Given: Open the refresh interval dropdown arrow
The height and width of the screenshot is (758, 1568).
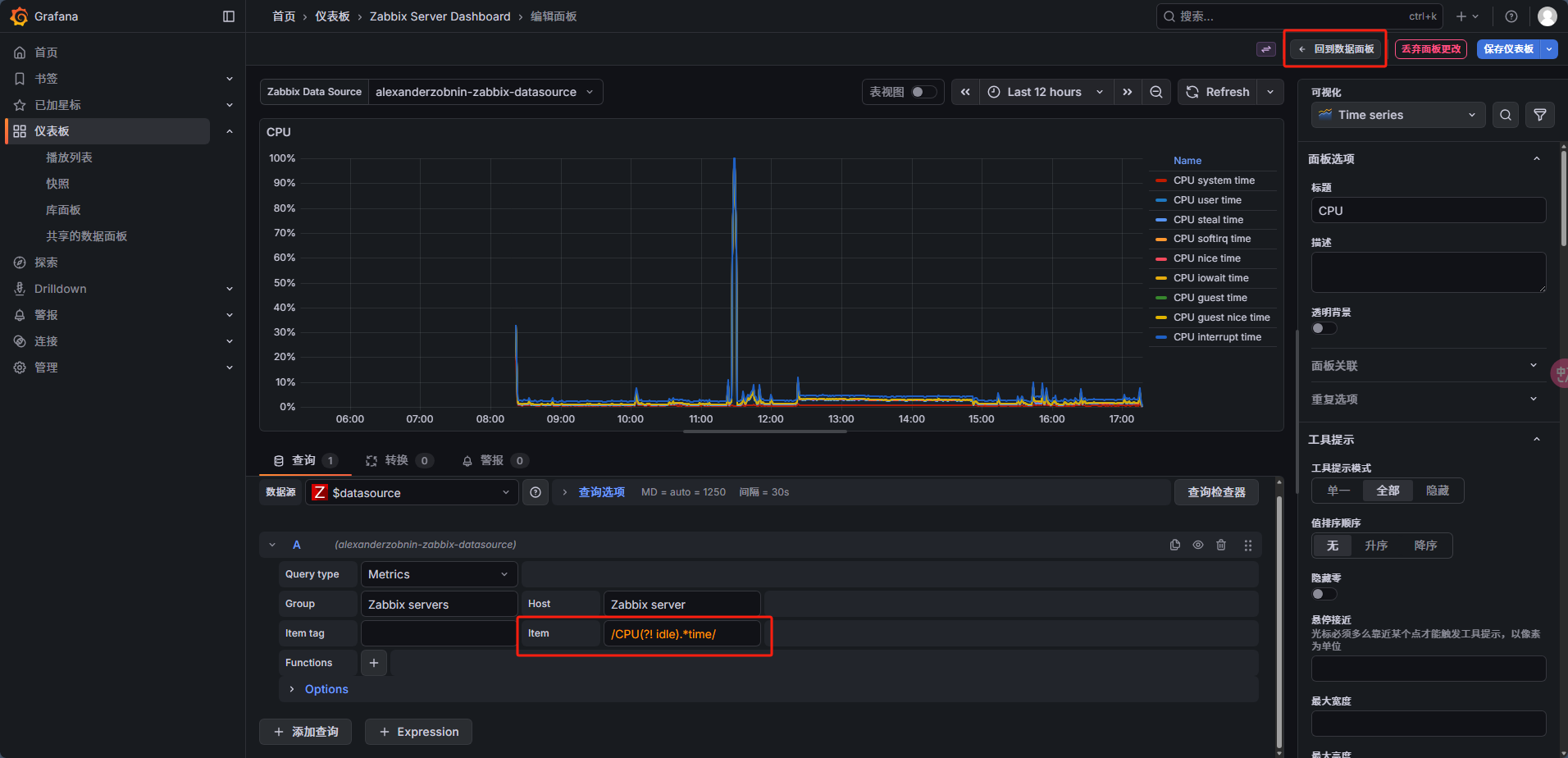Looking at the screenshot, I should click(1270, 92).
